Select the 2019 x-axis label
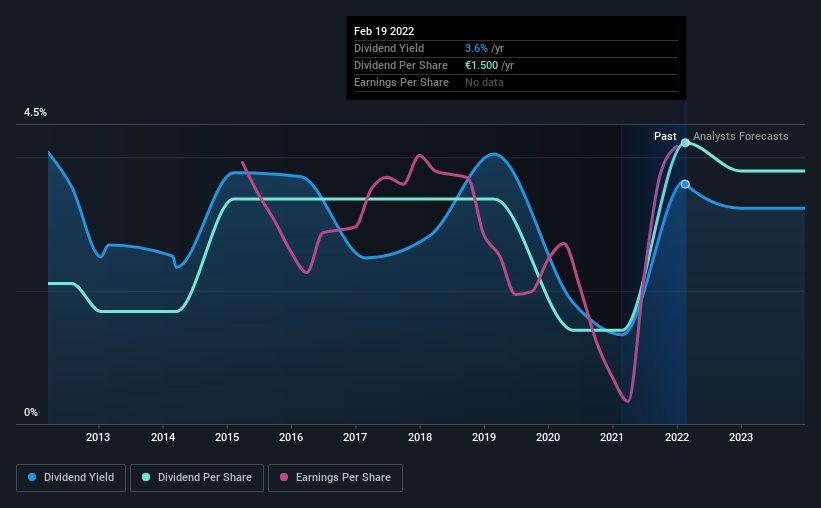The image size is (821, 508). pyautogui.click(x=484, y=437)
